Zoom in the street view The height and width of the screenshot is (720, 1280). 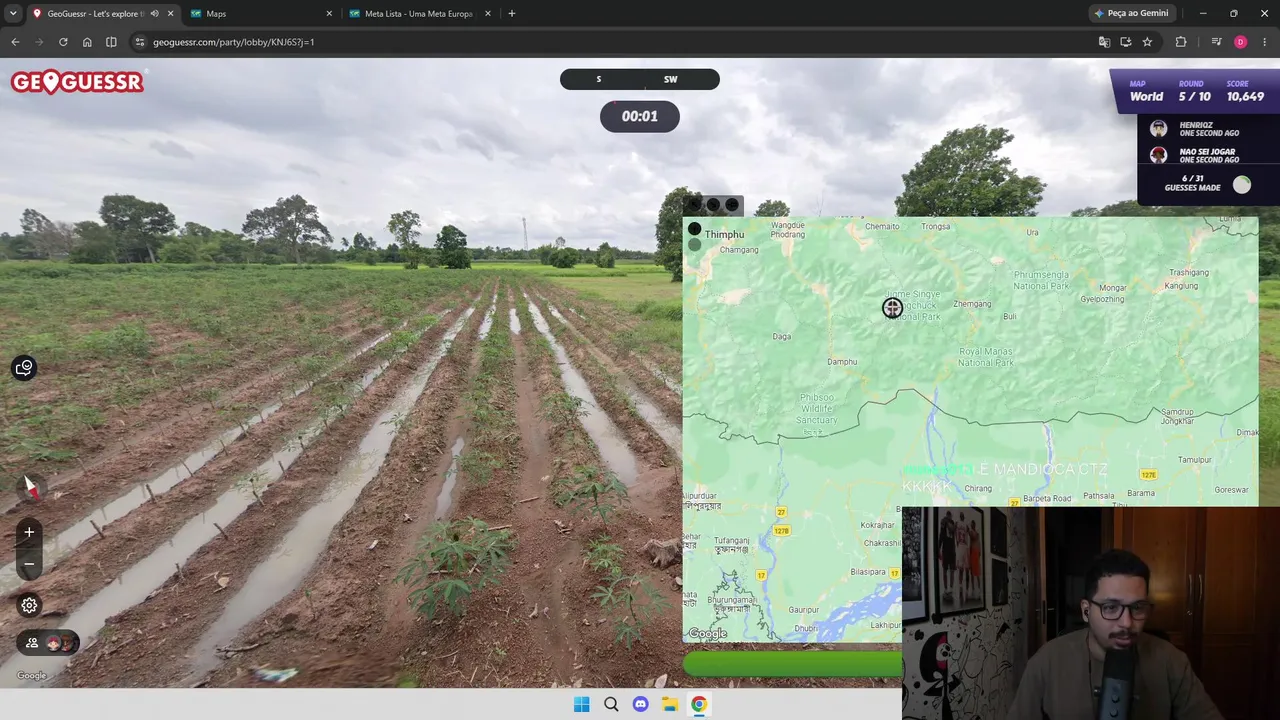pos(29,532)
